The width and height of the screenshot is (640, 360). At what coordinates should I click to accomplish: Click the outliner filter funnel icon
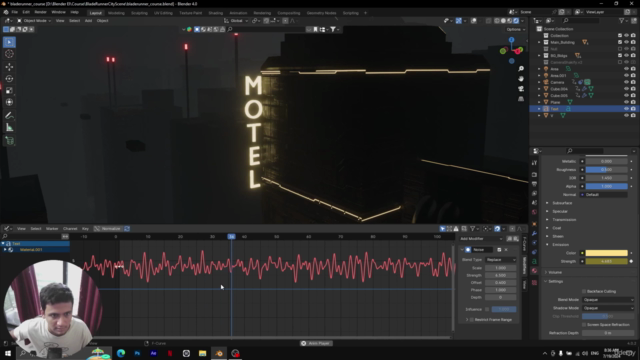pos(621,20)
